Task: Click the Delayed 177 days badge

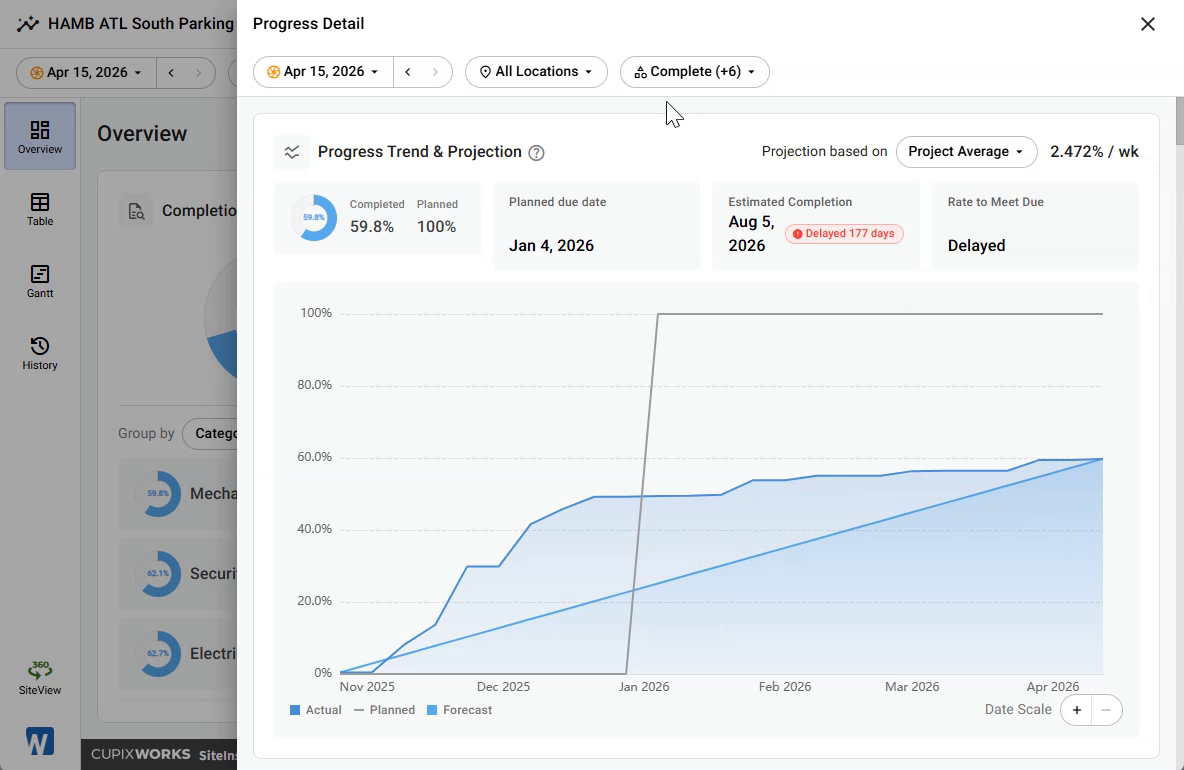Action: tap(844, 234)
